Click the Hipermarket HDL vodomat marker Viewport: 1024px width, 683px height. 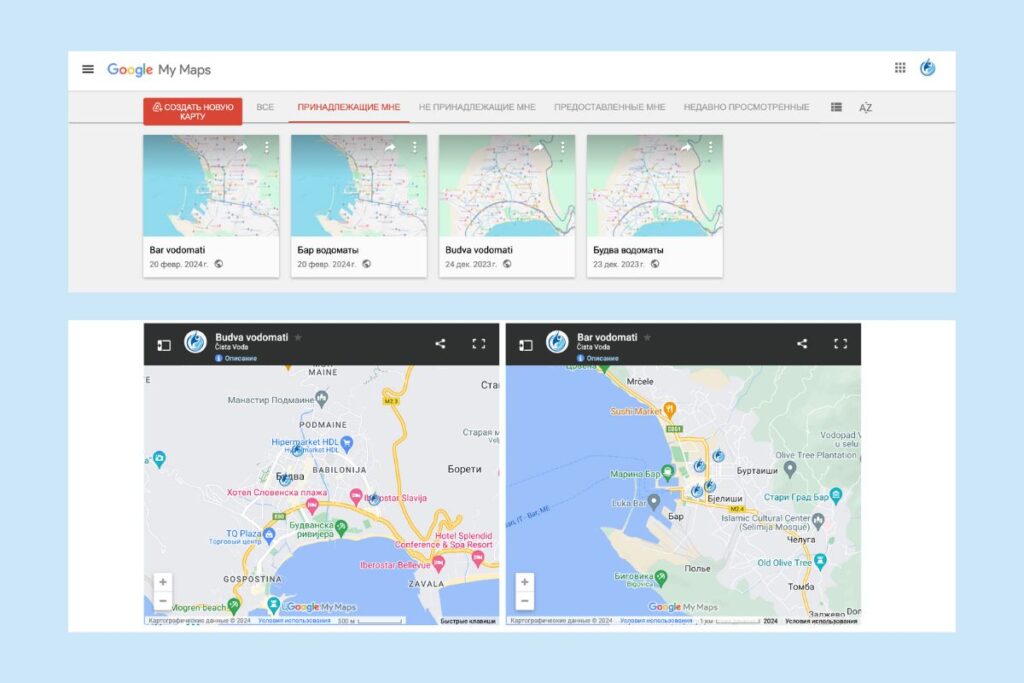coord(298,450)
